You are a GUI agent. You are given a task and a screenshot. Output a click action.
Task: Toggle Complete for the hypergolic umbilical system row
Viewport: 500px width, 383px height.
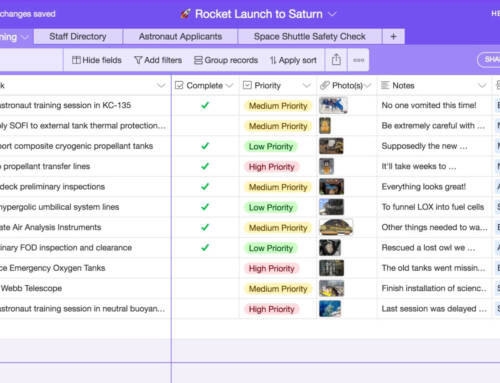[x=205, y=207]
